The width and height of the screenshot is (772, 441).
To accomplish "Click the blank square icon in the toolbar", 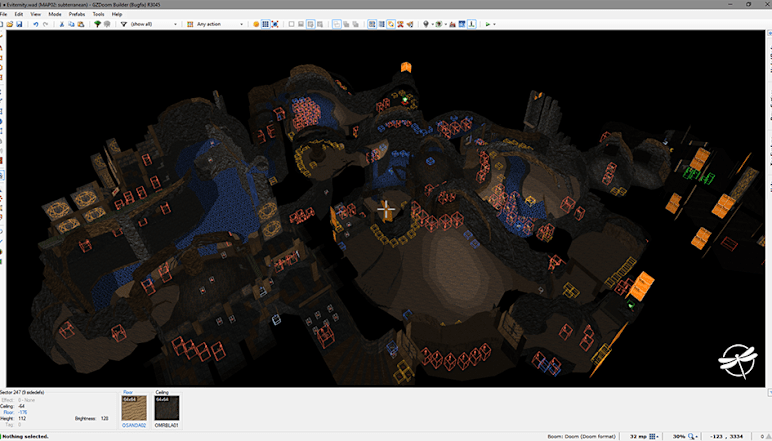I will 291,24.
